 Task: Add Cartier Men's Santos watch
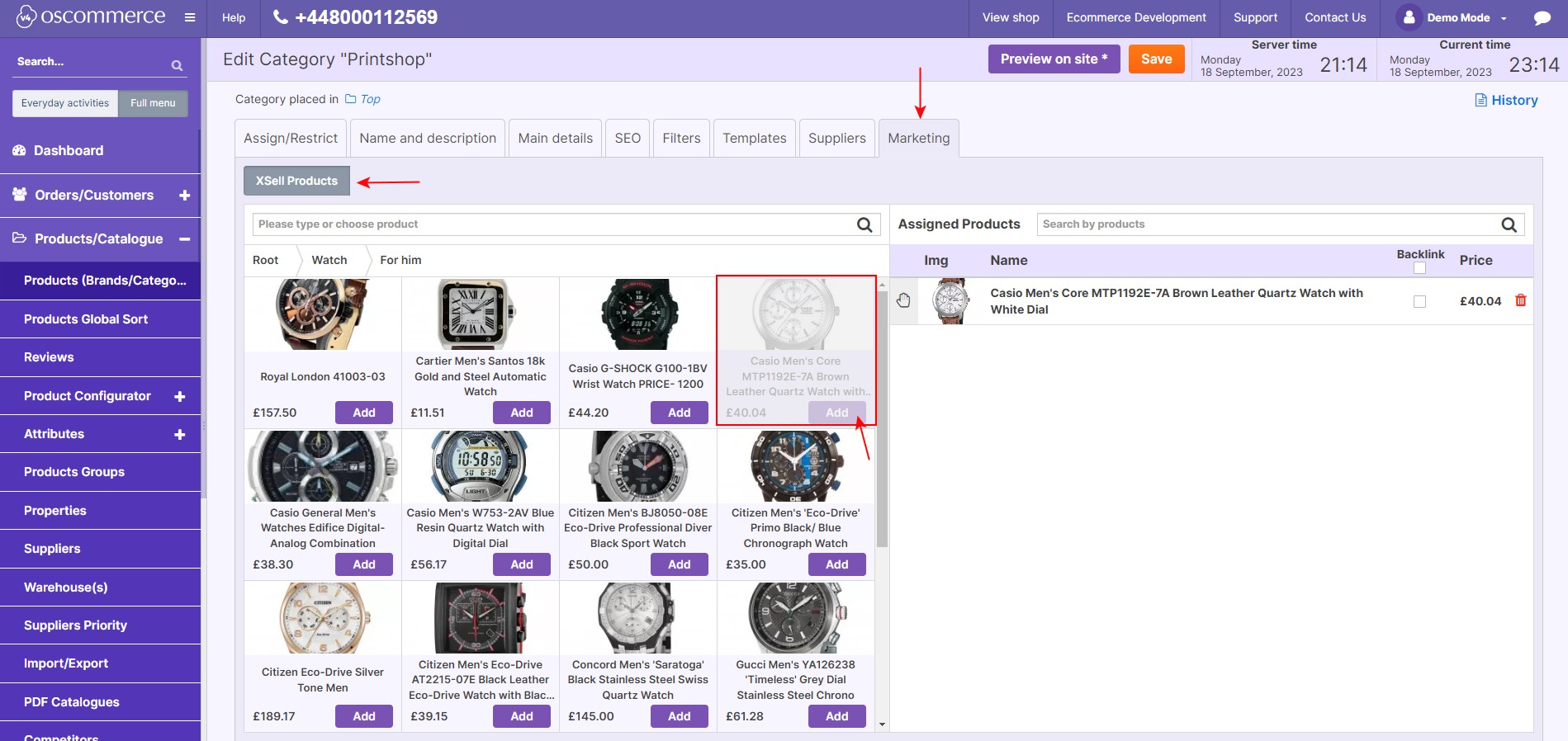pos(522,413)
